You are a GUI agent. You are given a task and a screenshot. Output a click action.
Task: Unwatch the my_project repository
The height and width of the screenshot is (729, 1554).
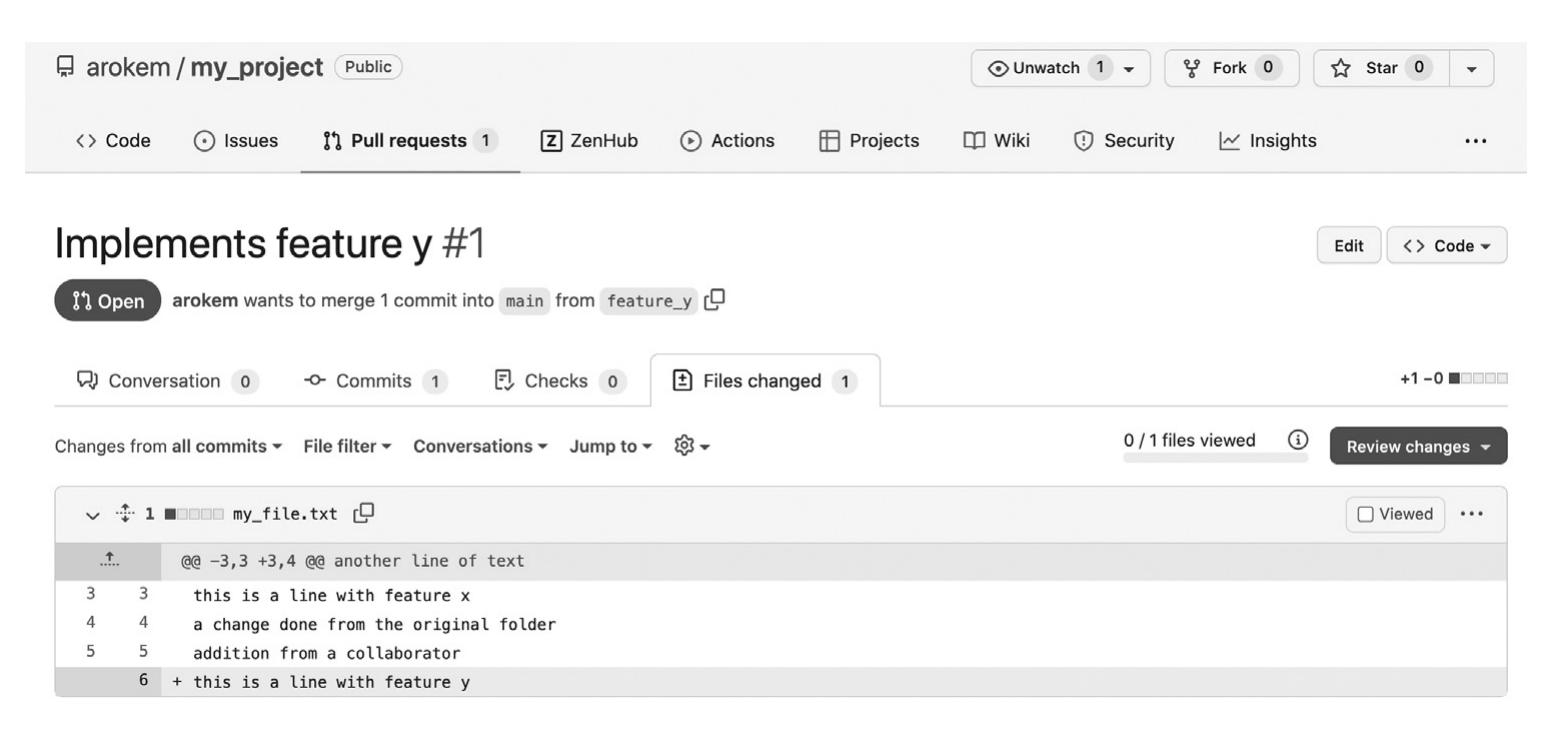(x=1060, y=68)
